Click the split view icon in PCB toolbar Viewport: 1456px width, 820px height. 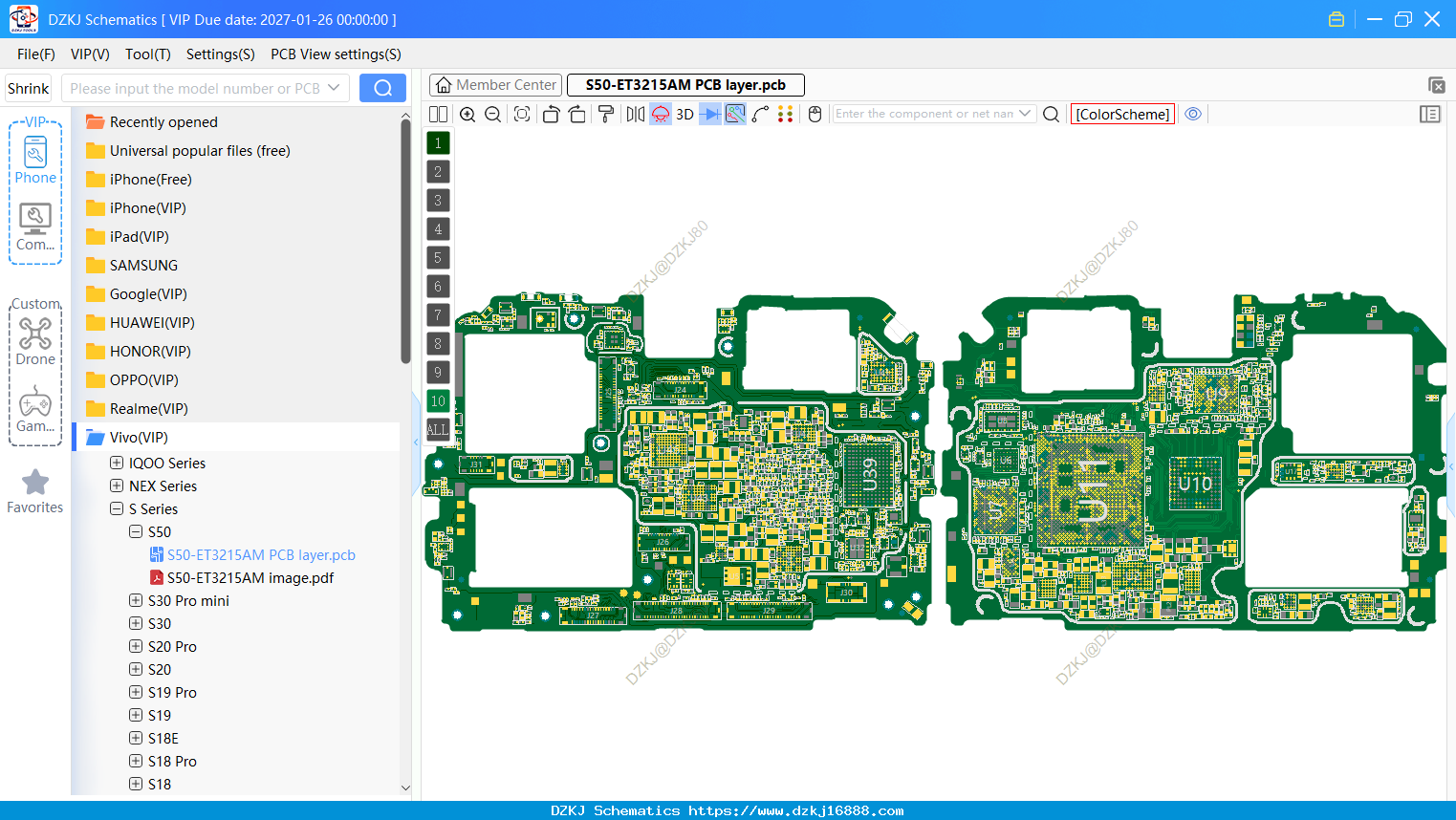(x=438, y=114)
